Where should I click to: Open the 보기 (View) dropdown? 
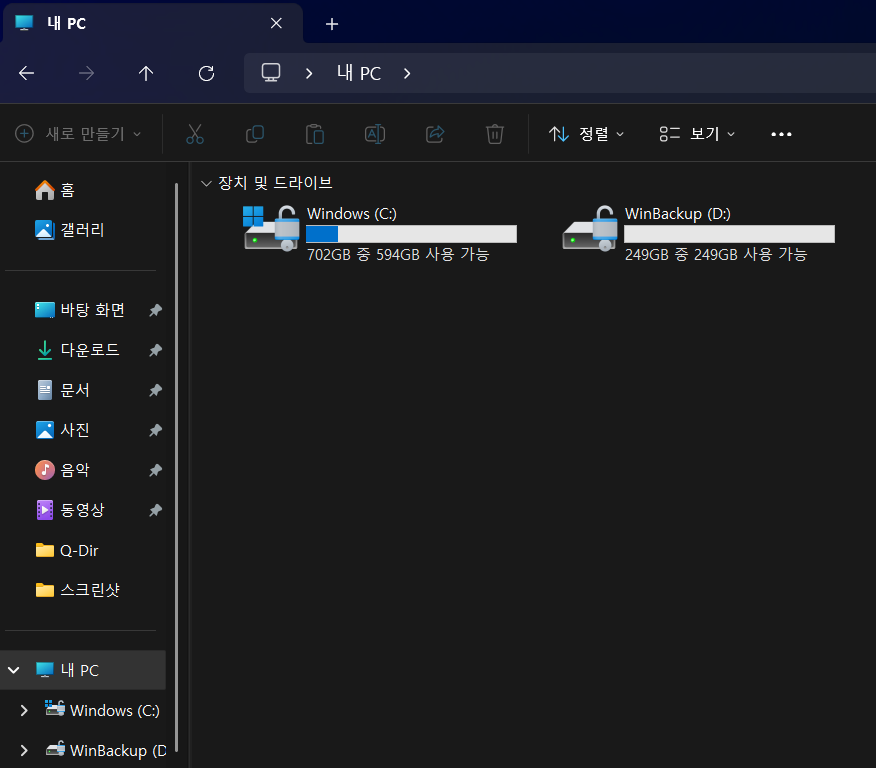coord(697,133)
